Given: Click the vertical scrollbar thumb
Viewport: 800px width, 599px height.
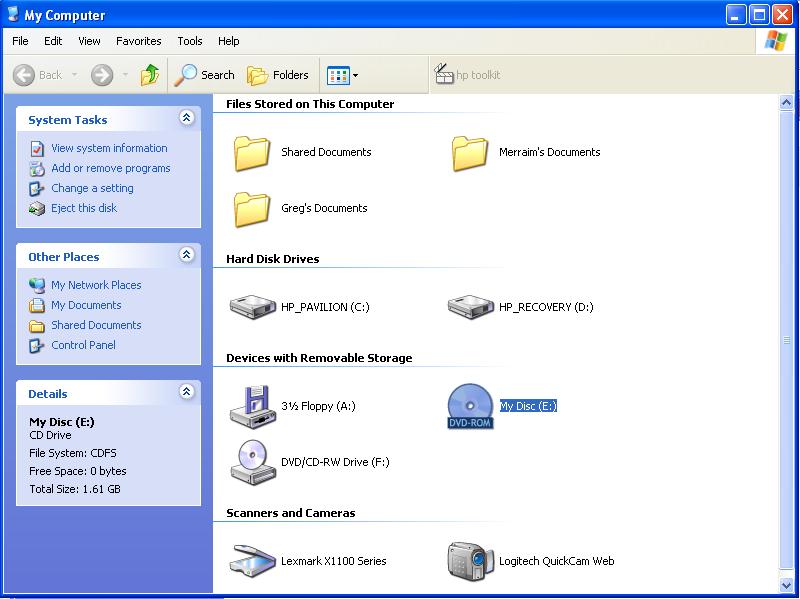Looking at the screenshot, I should (x=786, y=340).
